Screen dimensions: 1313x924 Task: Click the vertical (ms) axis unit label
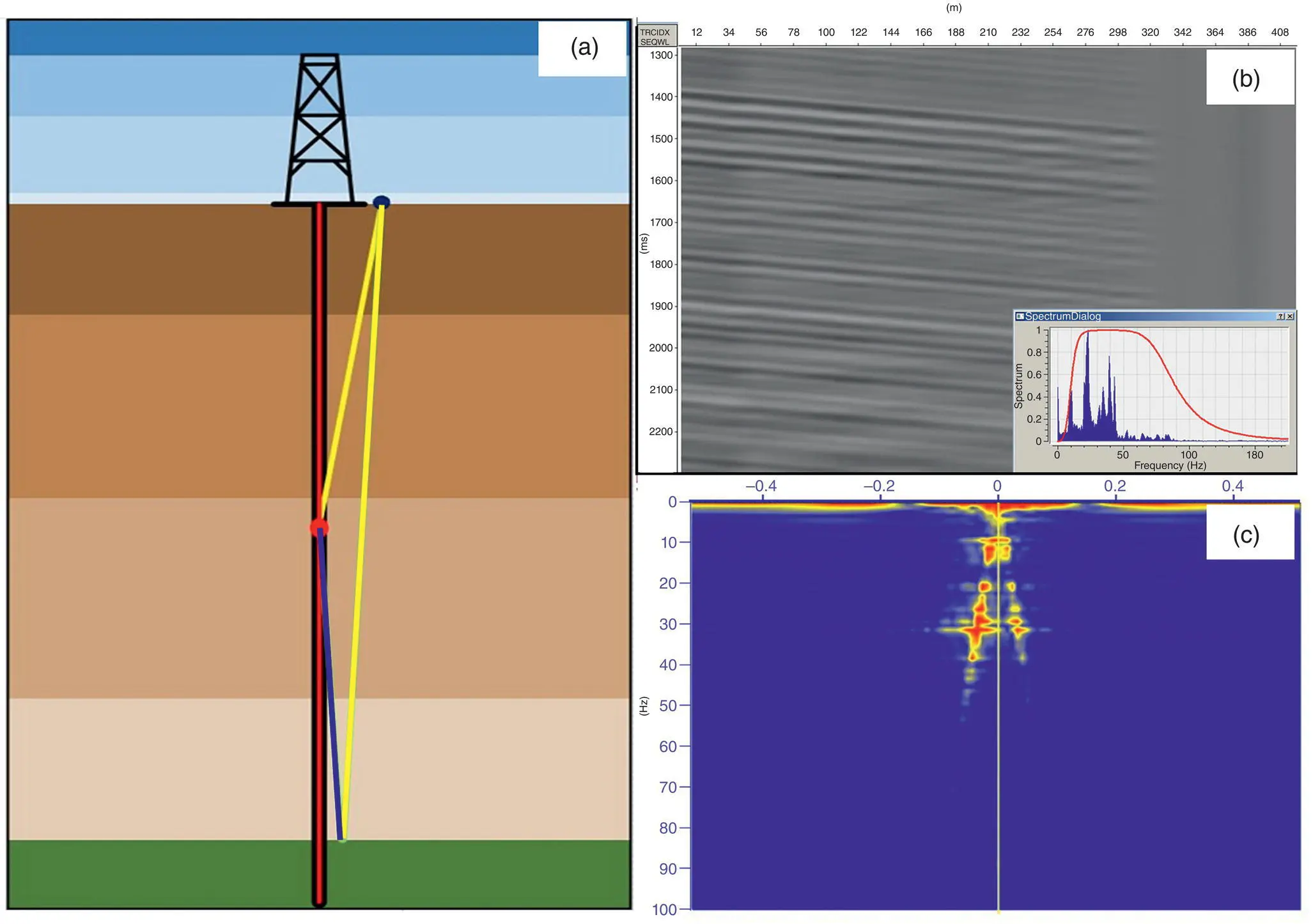(x=644, y=243)
